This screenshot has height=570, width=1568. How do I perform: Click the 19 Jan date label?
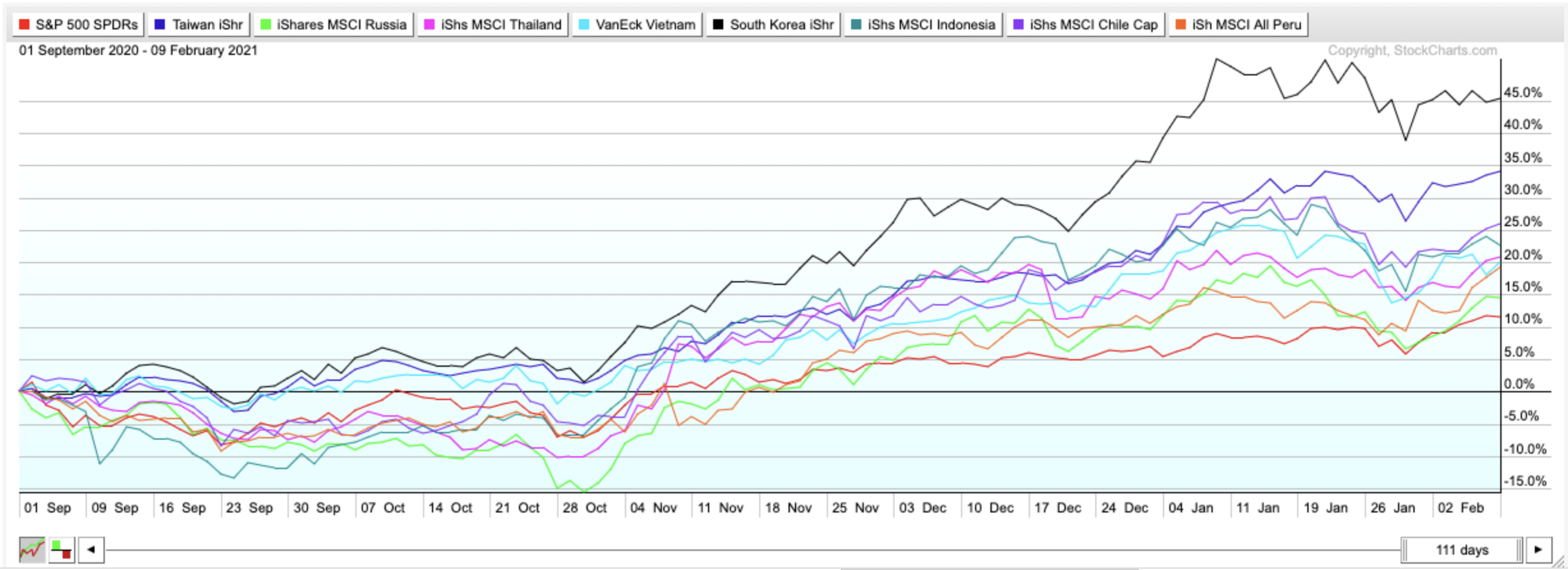(x=1326, y=508)
